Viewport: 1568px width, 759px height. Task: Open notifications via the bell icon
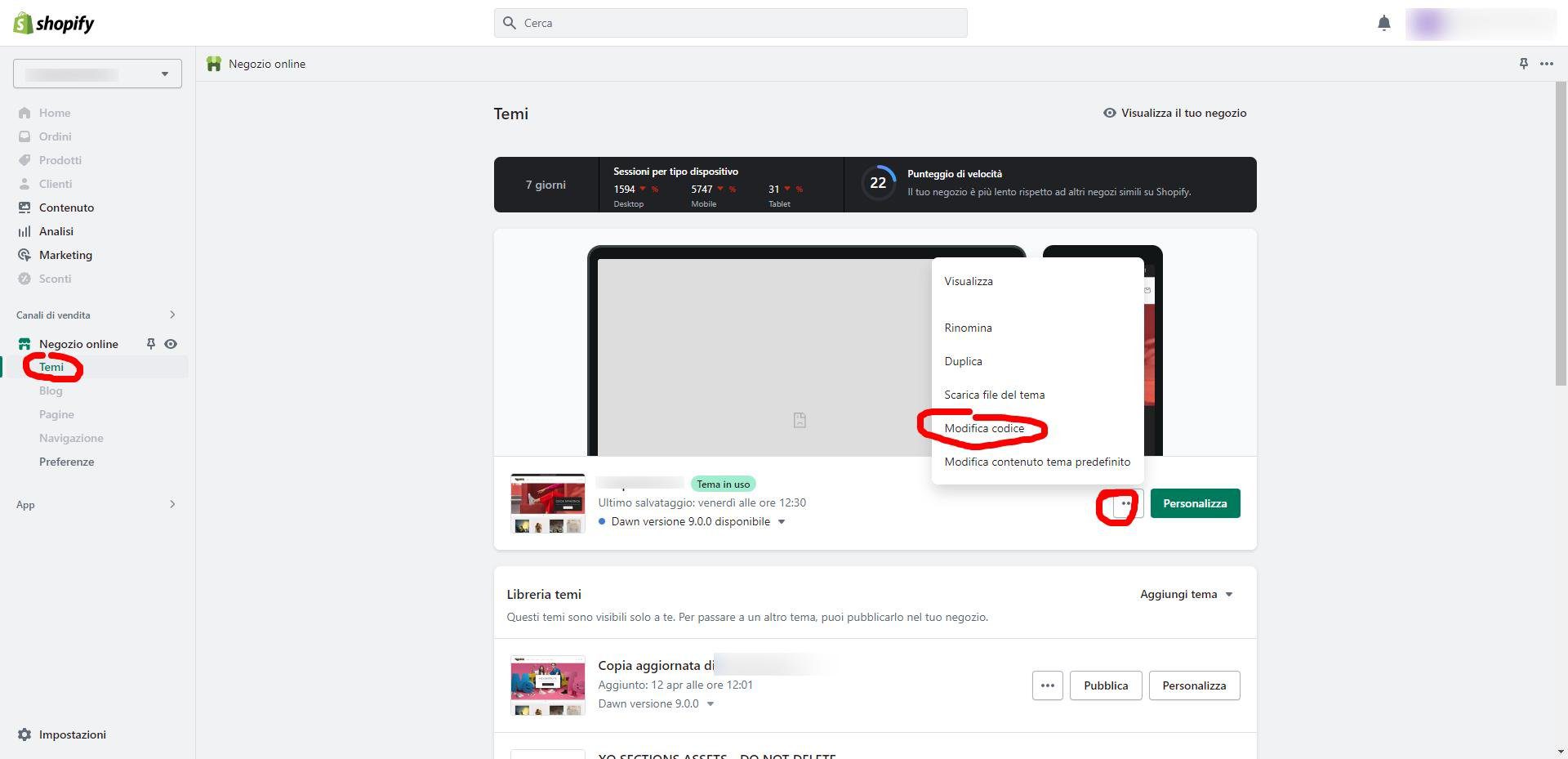tap(1384, 23)
